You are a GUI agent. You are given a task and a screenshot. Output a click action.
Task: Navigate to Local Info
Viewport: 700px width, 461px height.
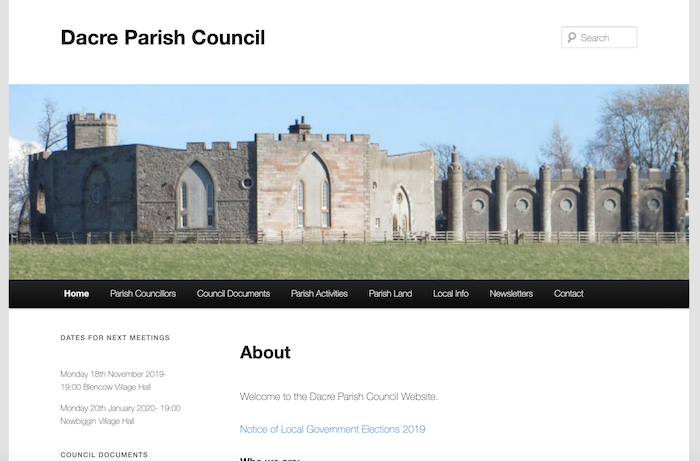click(450, 294)
